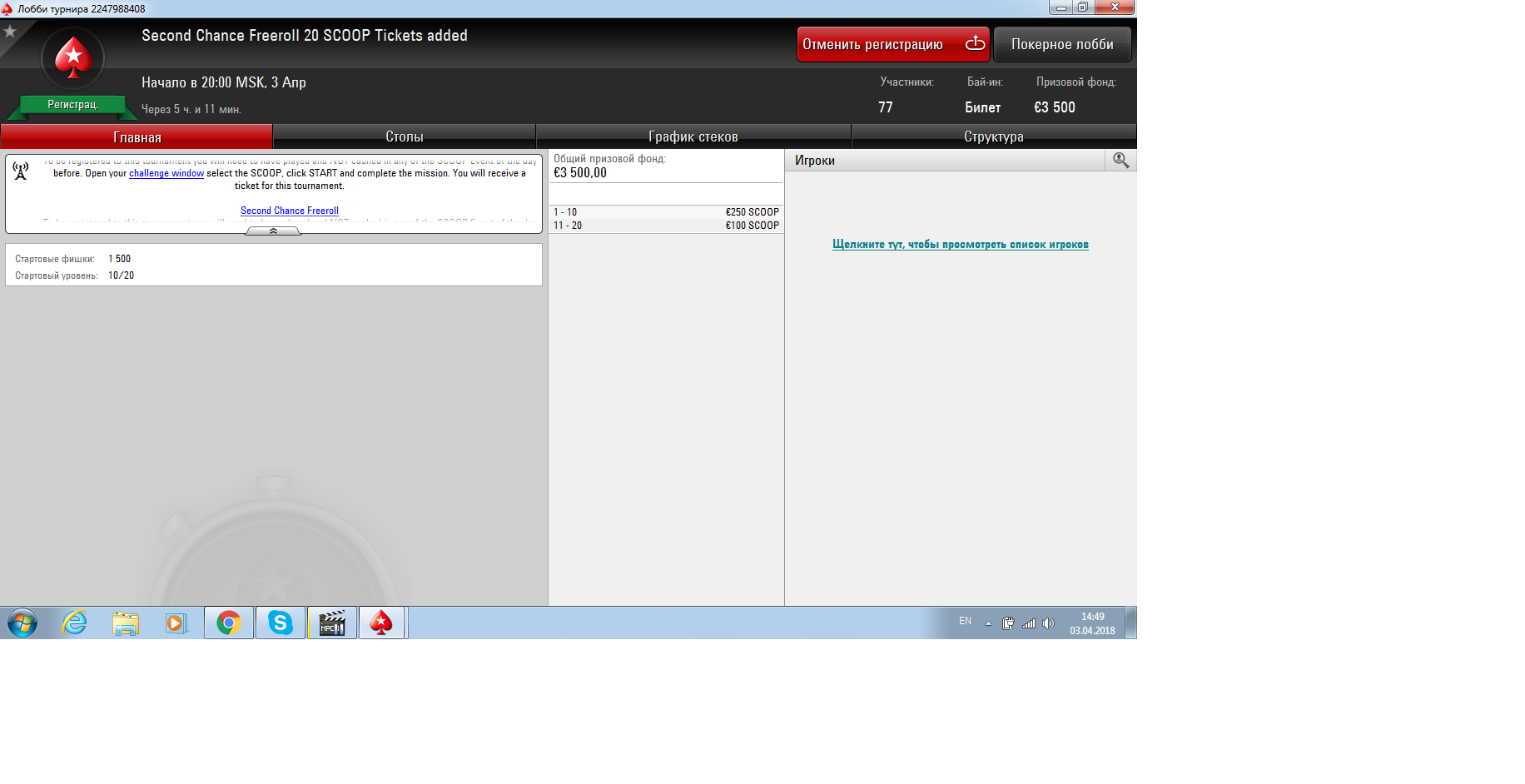Viewport: 1525px width, 784px height.
Task: Switch to MPC-HC player in taskbar
Action: pos(332,623)
